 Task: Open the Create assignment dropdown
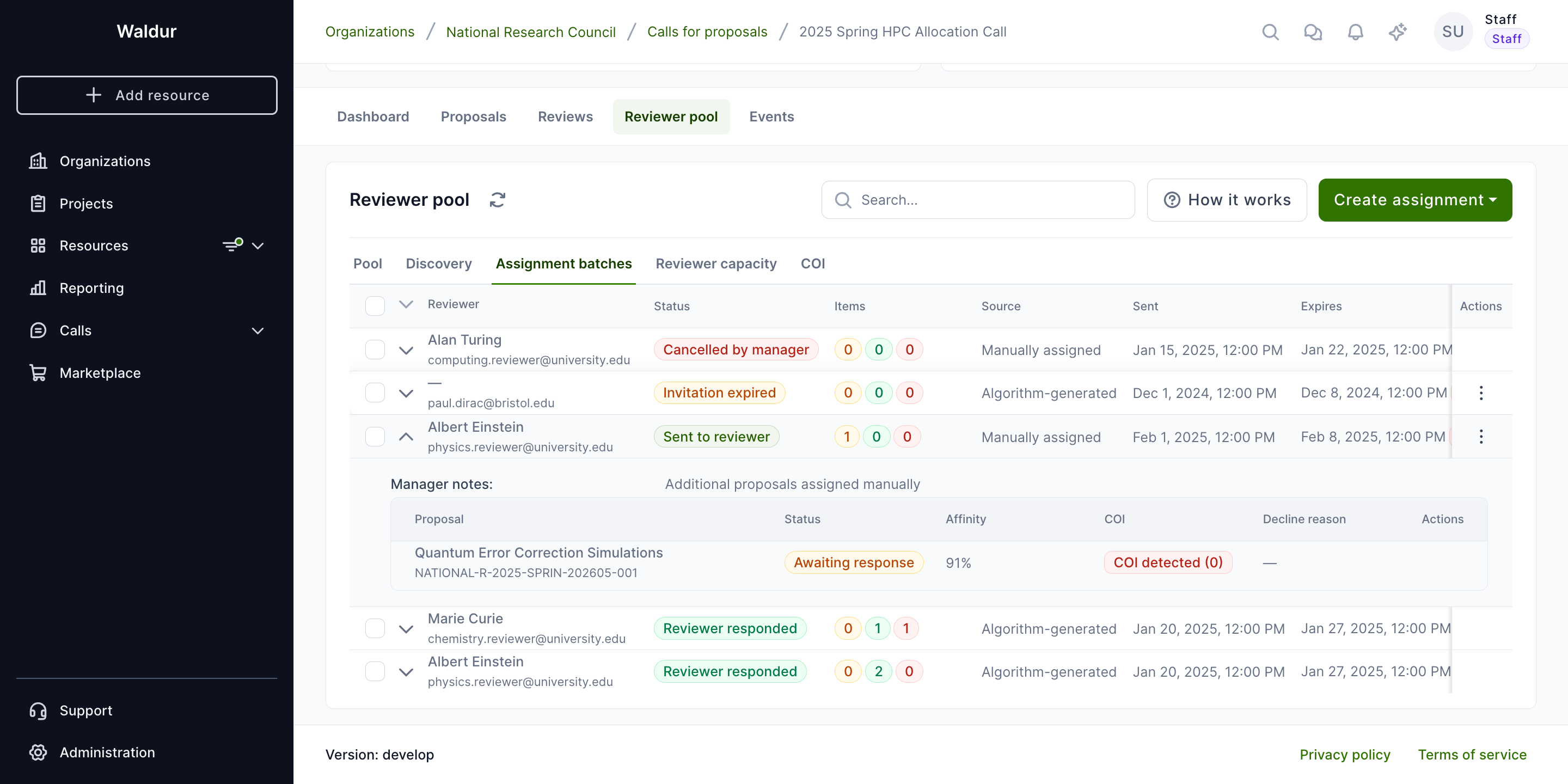(1415, 200)
